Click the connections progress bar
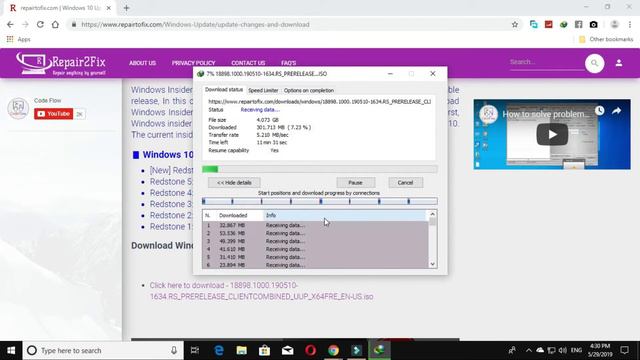Image resolution: width=640 pixels, height=360 pixels. [x=320, y=201]
